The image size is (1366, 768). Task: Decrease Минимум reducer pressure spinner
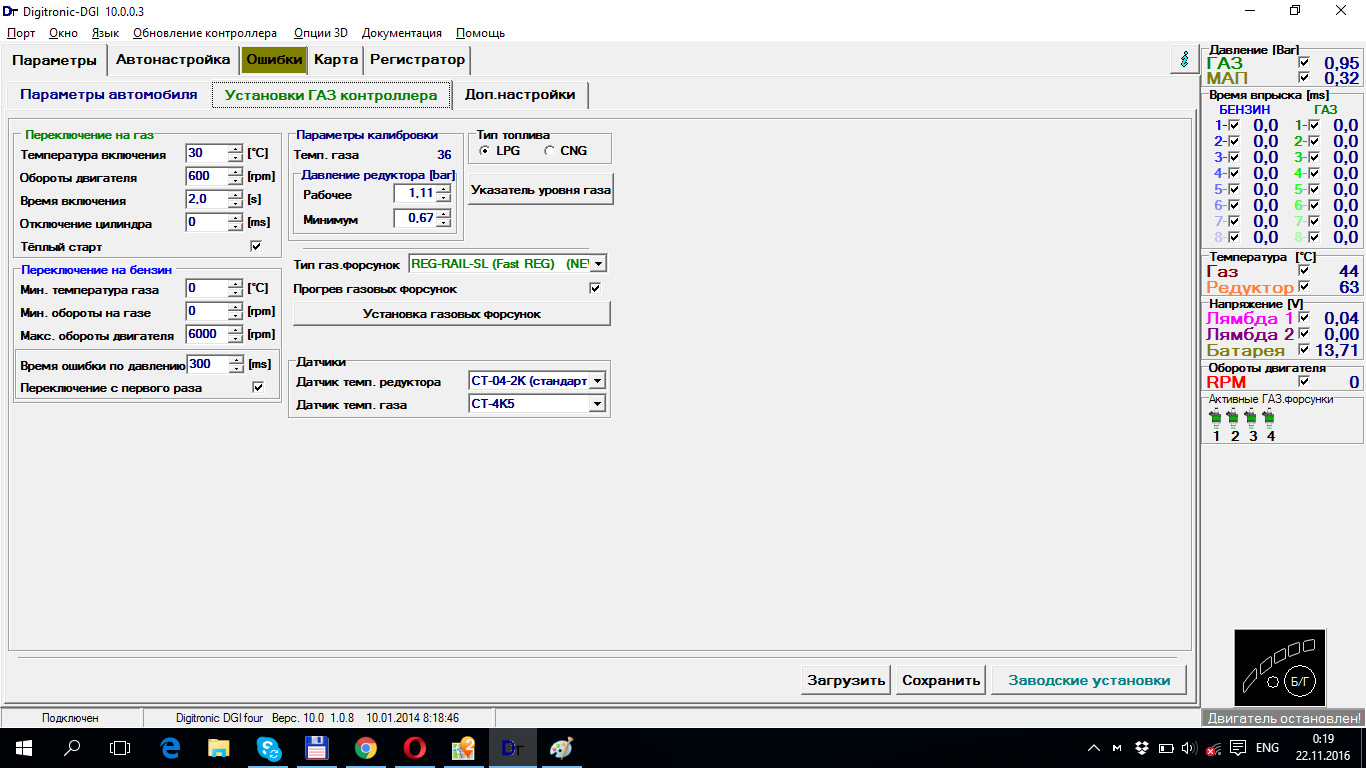click(443, 222)
